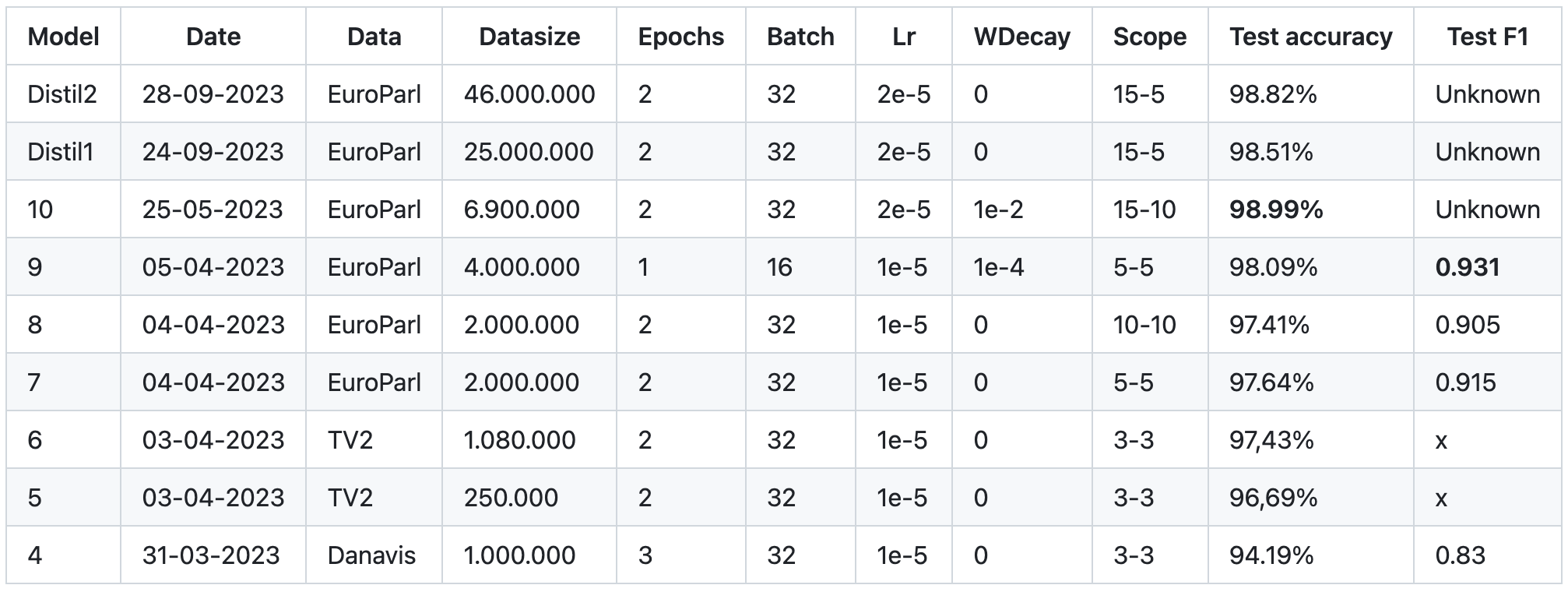Click the date 31-03-2023
Viewport: 1568px width, 592px height.
(211, 555)
